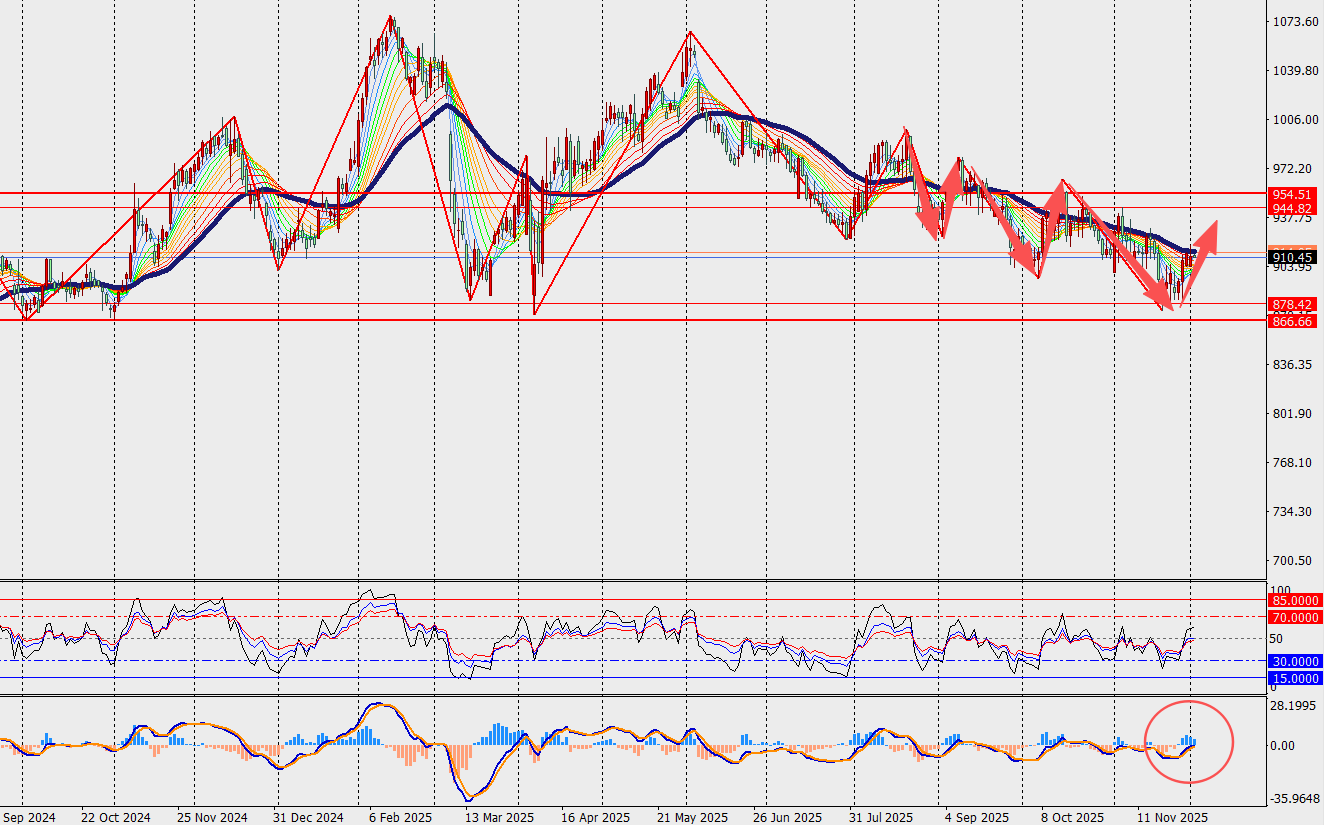Select the 13 Mar 2025 date label
The width and height of the screenshot is (1325, 825).
(x=498, y=817)
